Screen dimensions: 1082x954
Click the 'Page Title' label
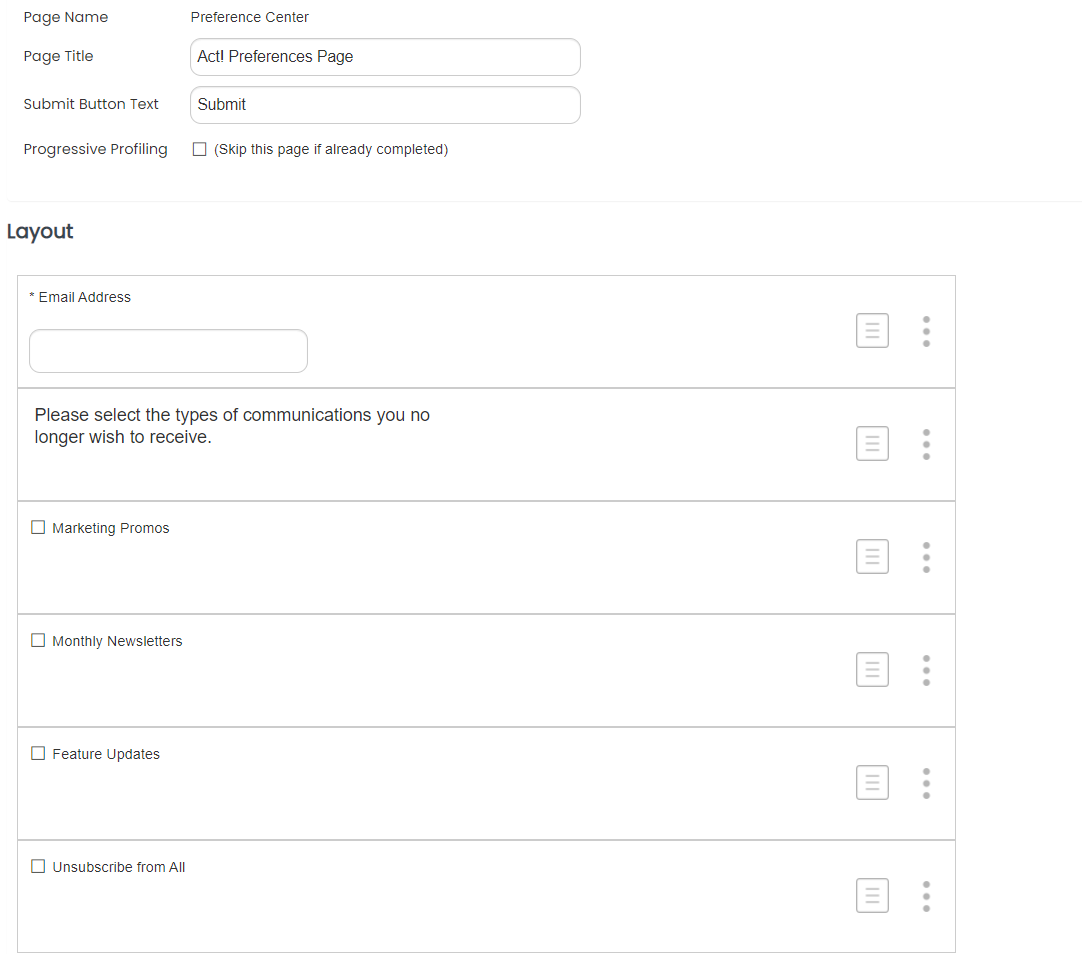click(58, 57)
